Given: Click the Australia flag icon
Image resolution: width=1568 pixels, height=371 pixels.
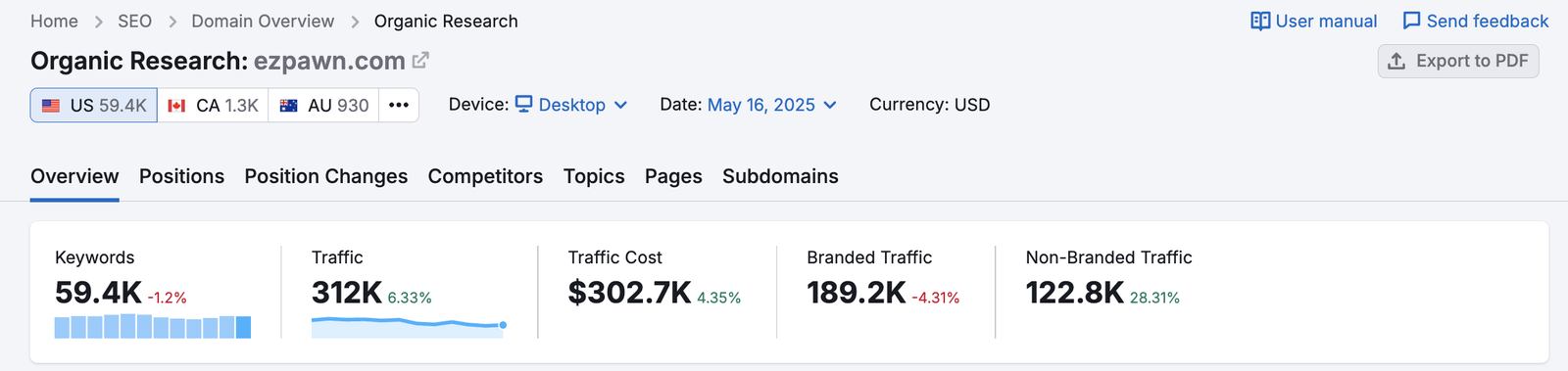Looking at the screenshot, I should (x=288, y=106).
